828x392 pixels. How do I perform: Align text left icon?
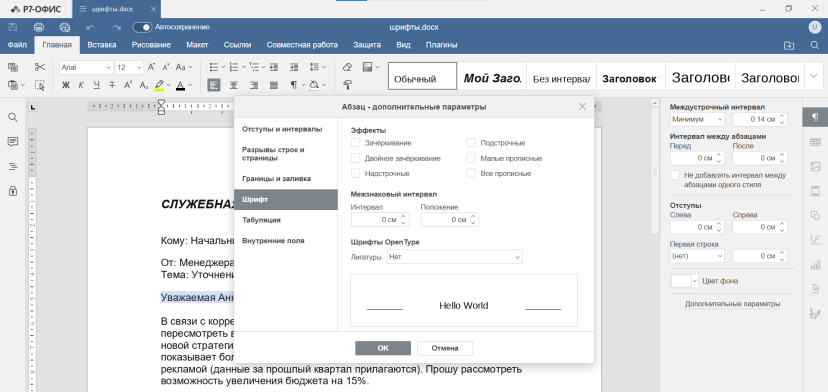[213, 85]
